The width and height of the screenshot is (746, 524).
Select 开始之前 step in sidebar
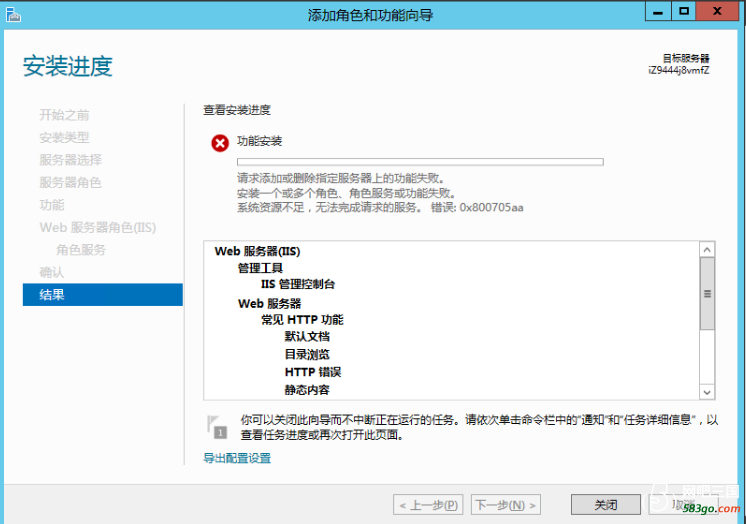click(x=64, y=115)
